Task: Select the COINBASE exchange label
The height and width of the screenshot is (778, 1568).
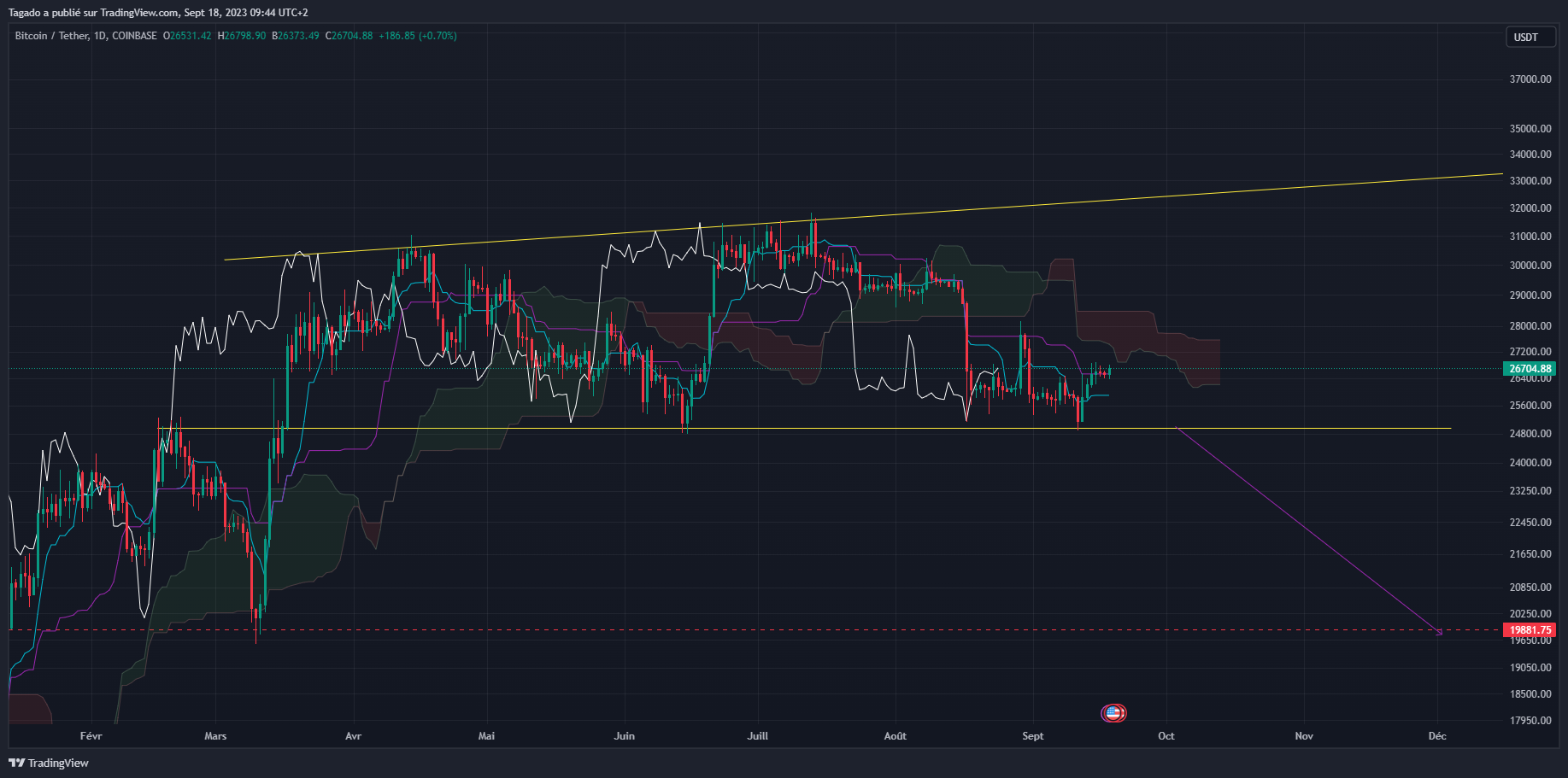Action: pos(135,36)
